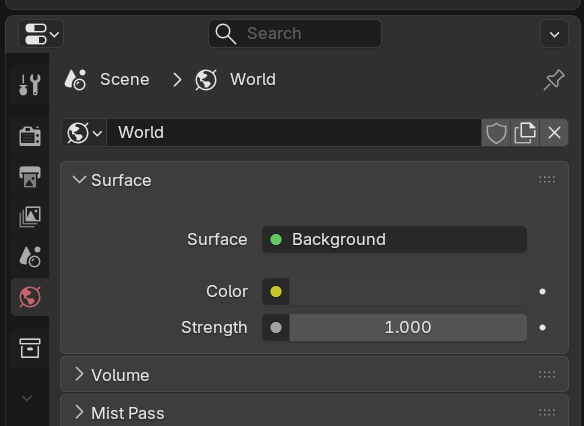Toggle the pin ID icon
Screen dimensions: 584x426
tap(554, 80)
